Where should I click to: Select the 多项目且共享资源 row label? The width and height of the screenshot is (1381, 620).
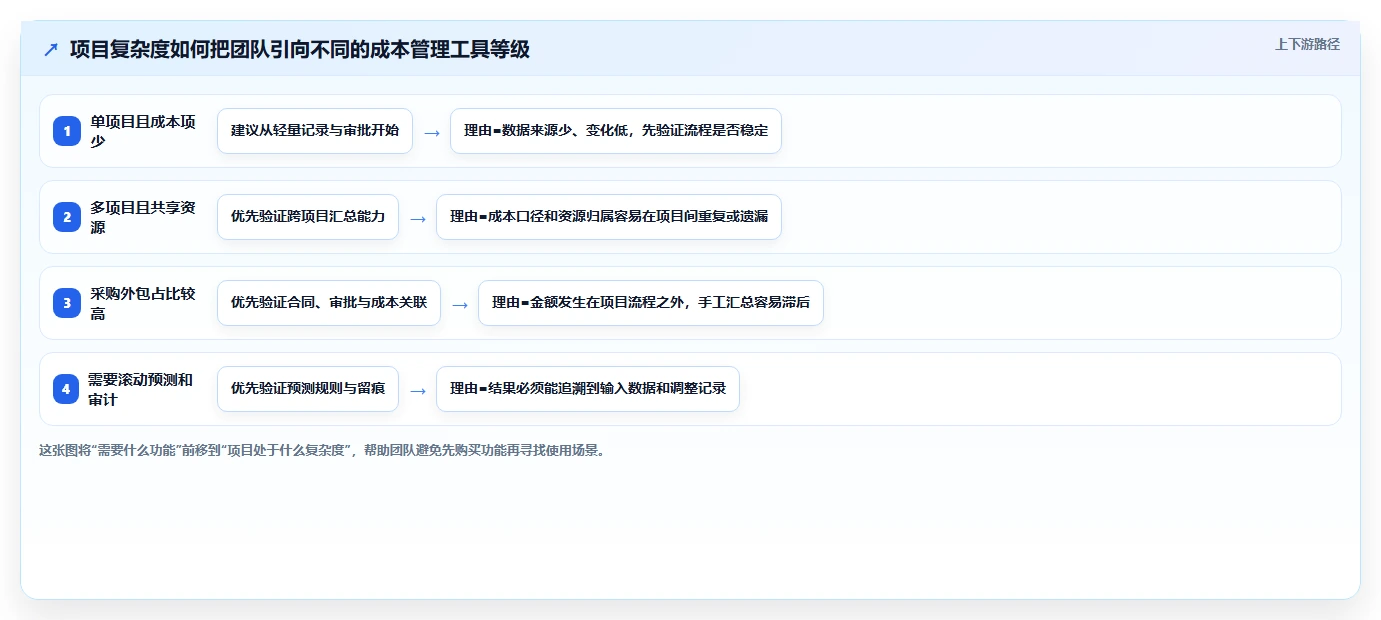pos(143,217)
